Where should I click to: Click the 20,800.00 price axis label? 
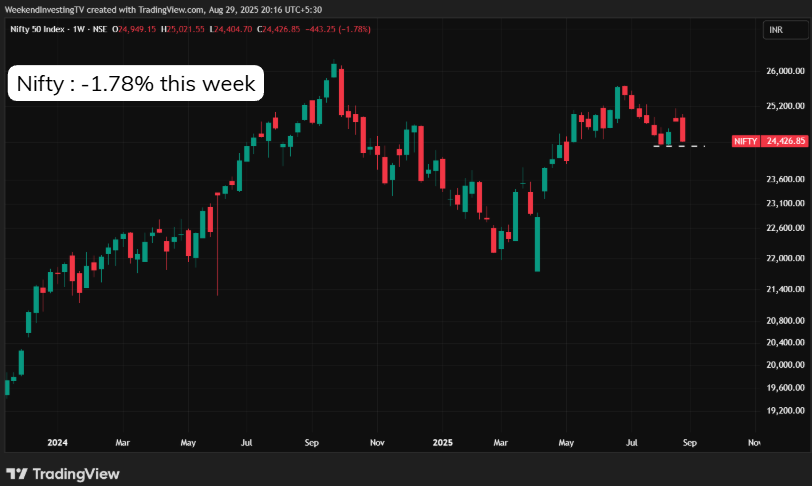785,321
